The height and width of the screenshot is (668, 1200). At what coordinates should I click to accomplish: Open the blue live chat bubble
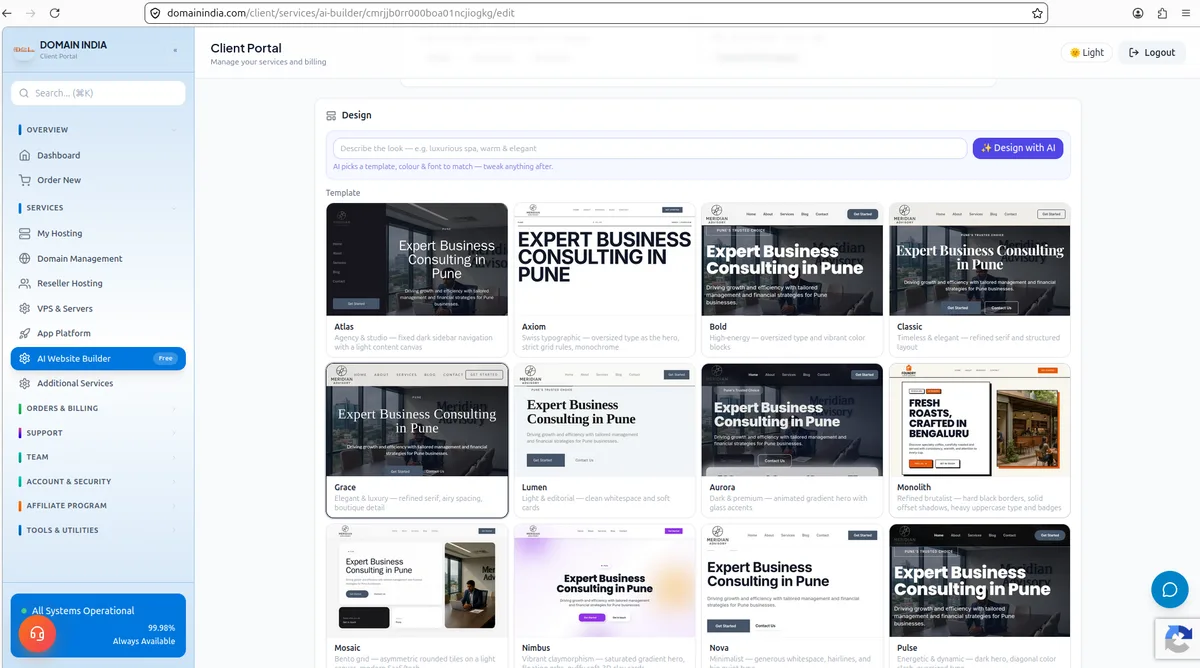[x=1169, y=589]
